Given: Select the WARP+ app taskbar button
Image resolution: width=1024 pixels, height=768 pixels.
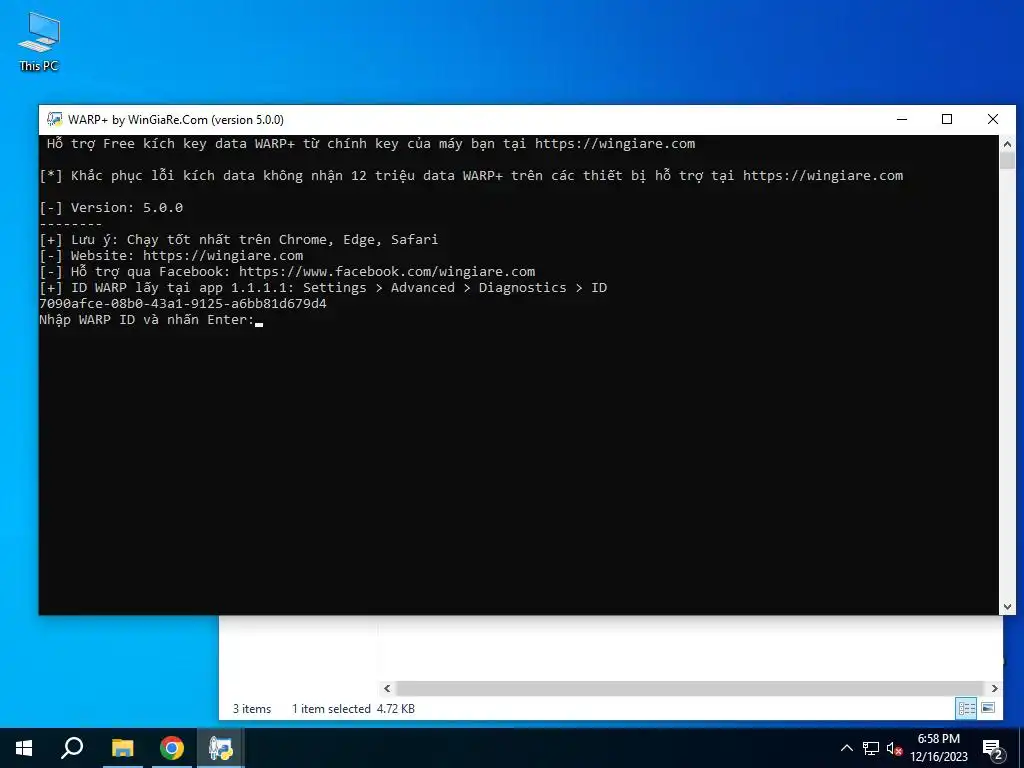Looking at the screenshot, I should [221, 748].
